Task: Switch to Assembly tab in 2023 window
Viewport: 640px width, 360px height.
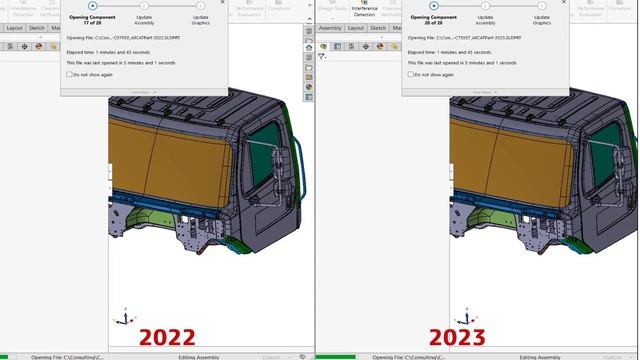Action: [330, 28]
